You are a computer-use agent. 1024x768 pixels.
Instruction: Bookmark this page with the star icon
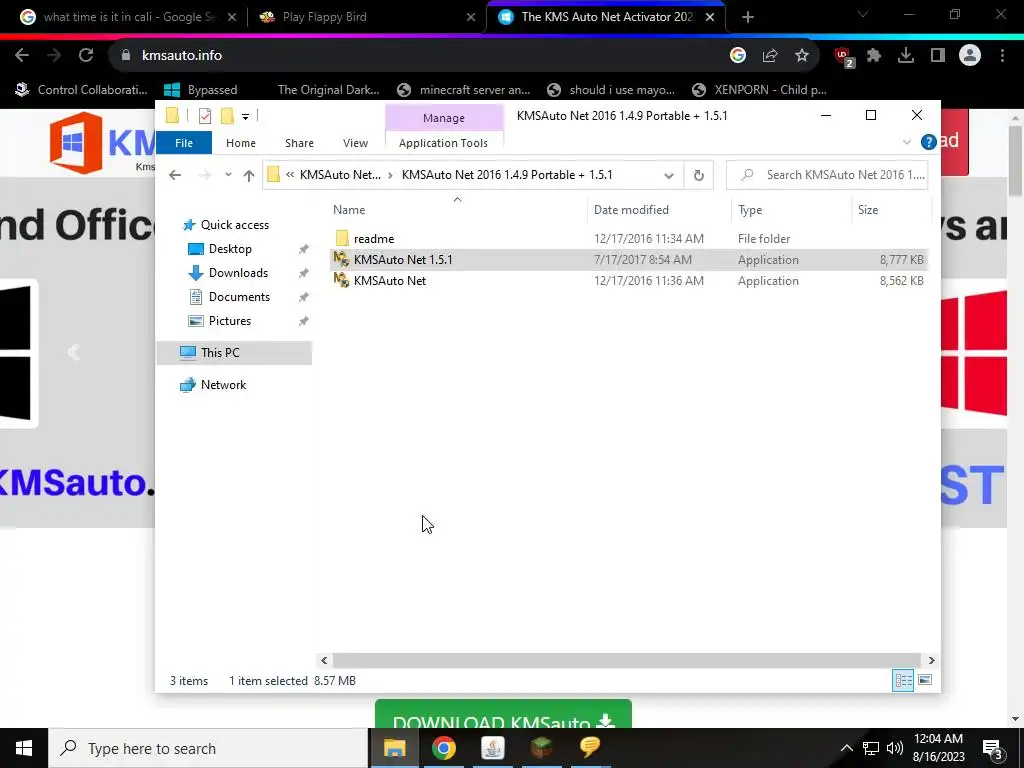[x=801, y=56]
